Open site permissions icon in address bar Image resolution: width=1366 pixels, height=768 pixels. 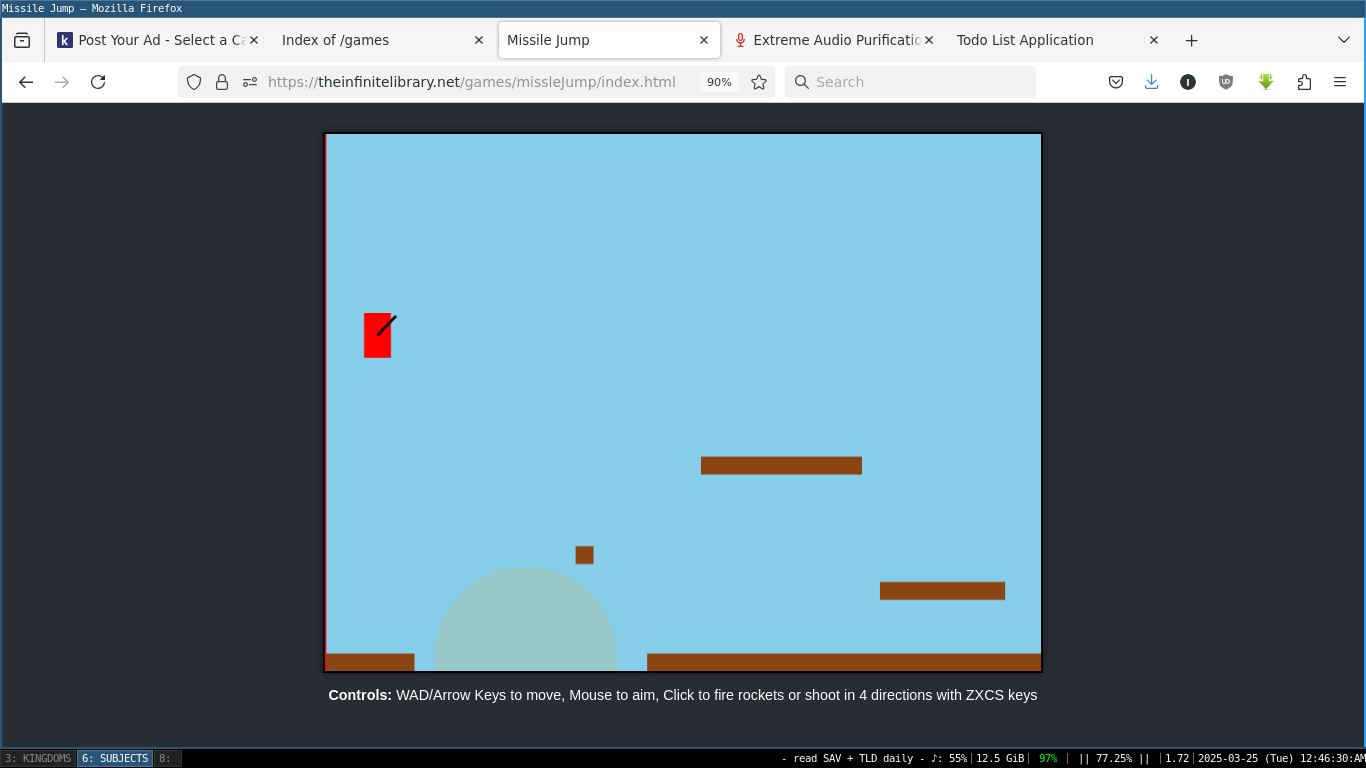(250, 82)
